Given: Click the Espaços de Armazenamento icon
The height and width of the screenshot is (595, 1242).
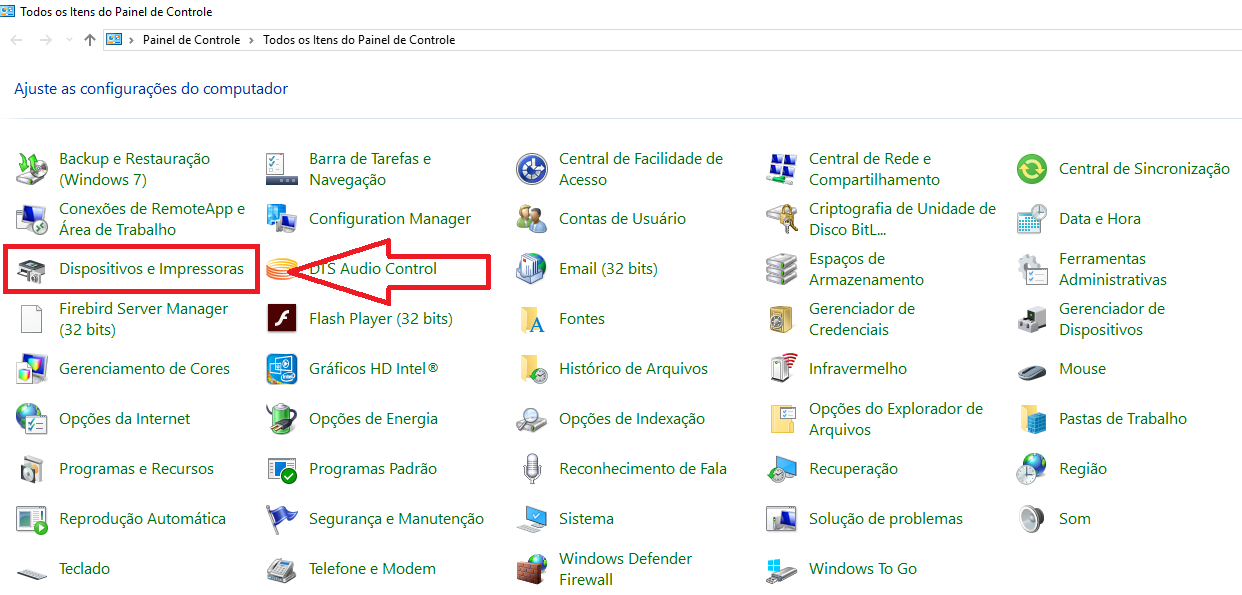Looking at the screenshot, I should click(x=781, y=269).
